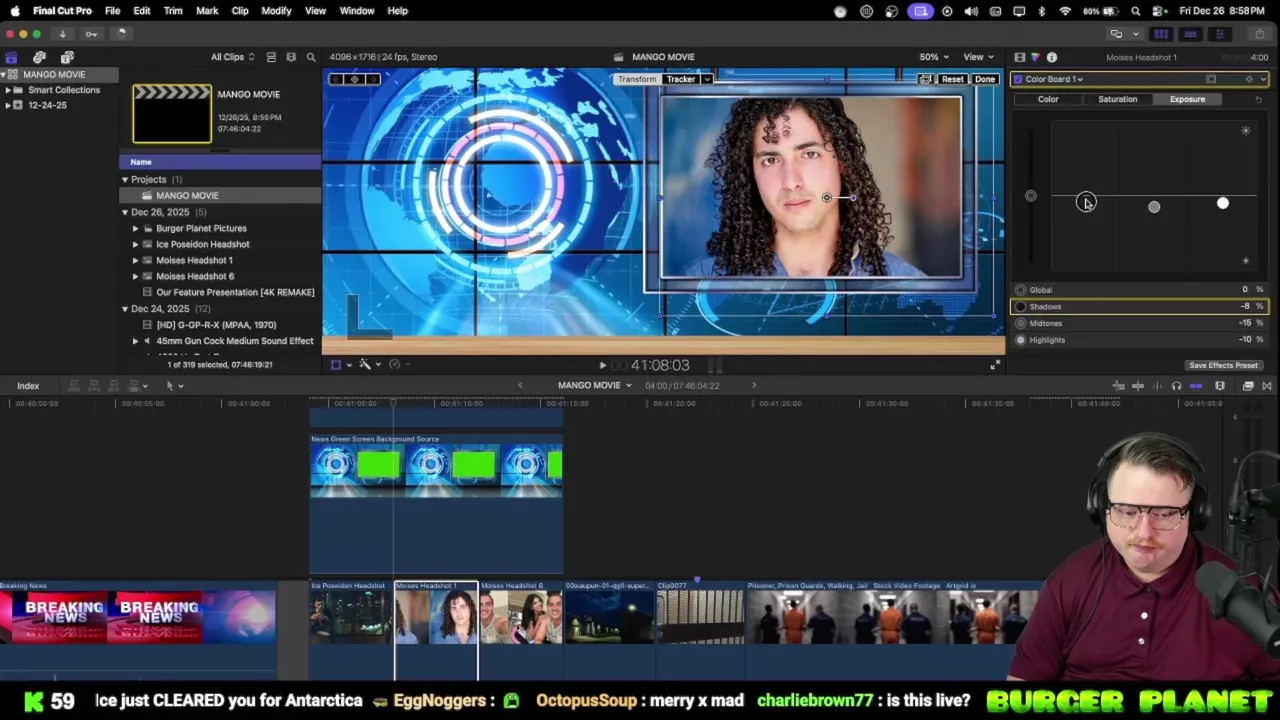Open the Color inspector triangle icon
The width and height of the screenshot is (1280, 720).
click(x=1035, y=57)
